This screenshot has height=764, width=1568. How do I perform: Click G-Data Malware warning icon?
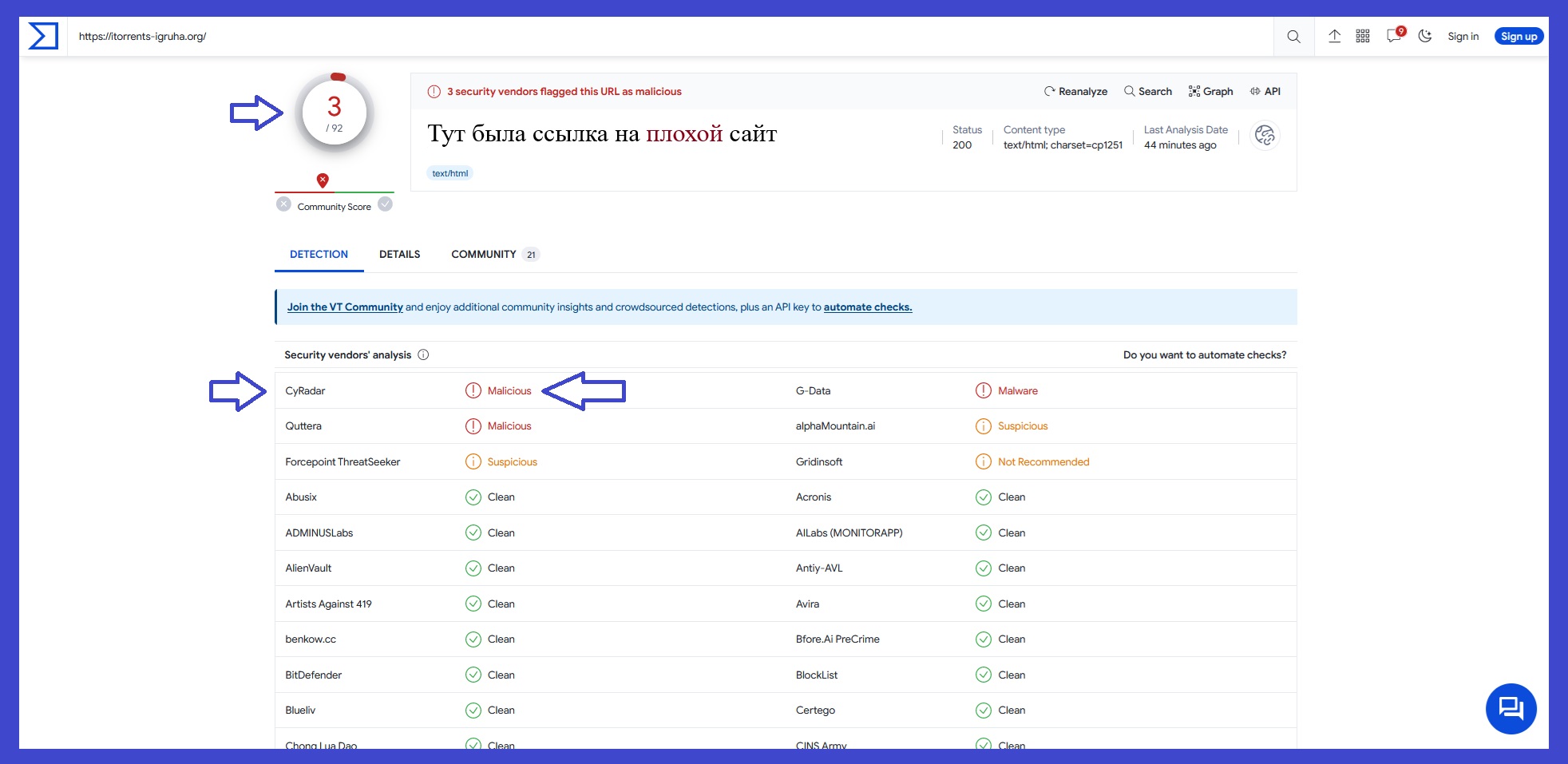coord(984,390)
